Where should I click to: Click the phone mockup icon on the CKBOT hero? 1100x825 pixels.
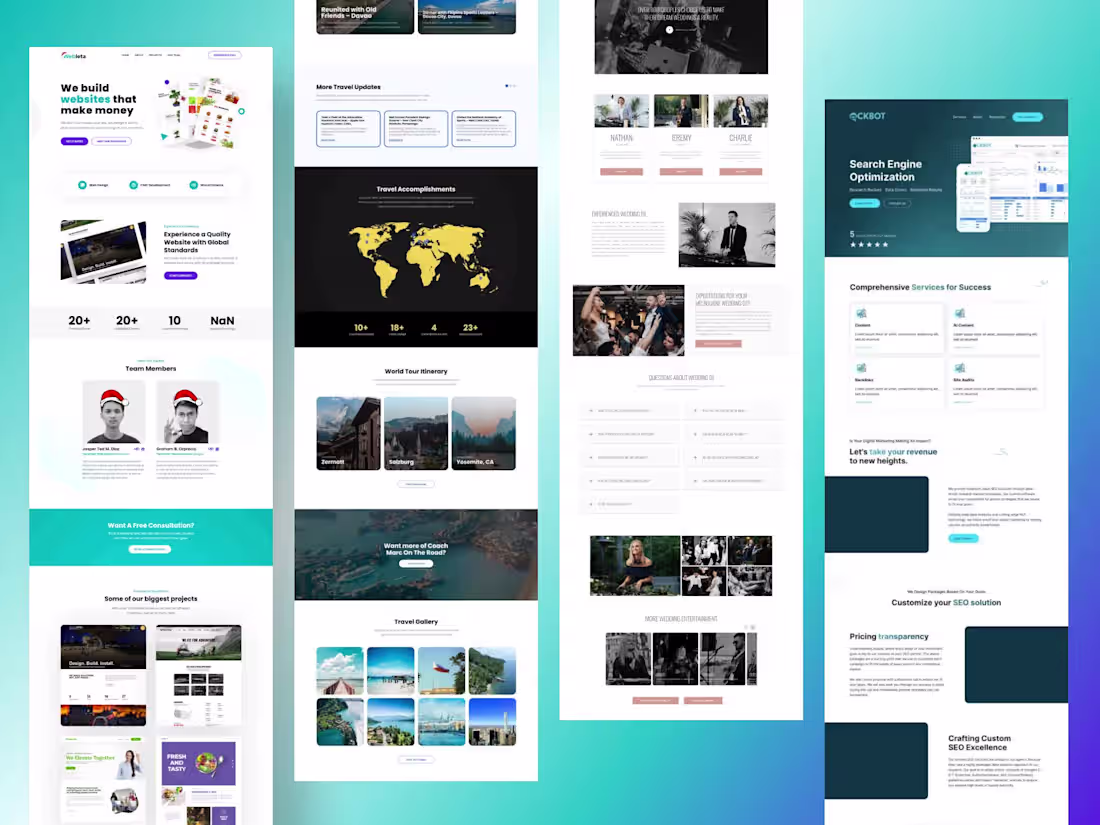(x=972, y=196)
